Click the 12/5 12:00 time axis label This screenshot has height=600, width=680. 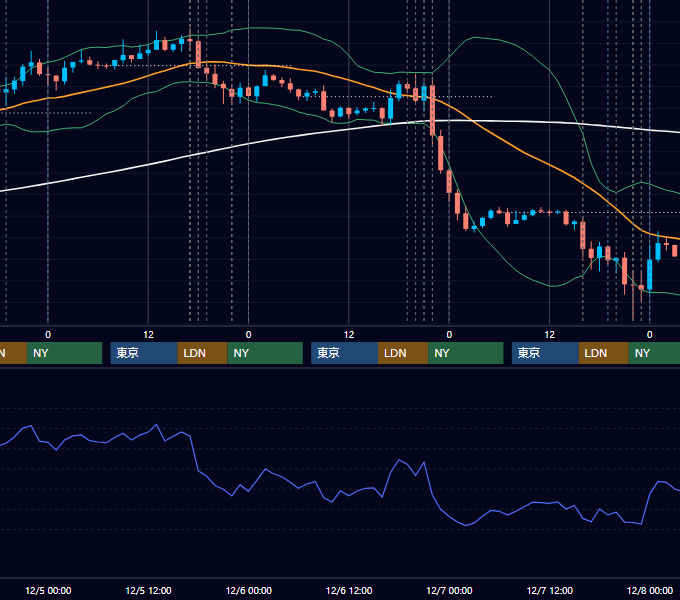click(x=148, y=590)
